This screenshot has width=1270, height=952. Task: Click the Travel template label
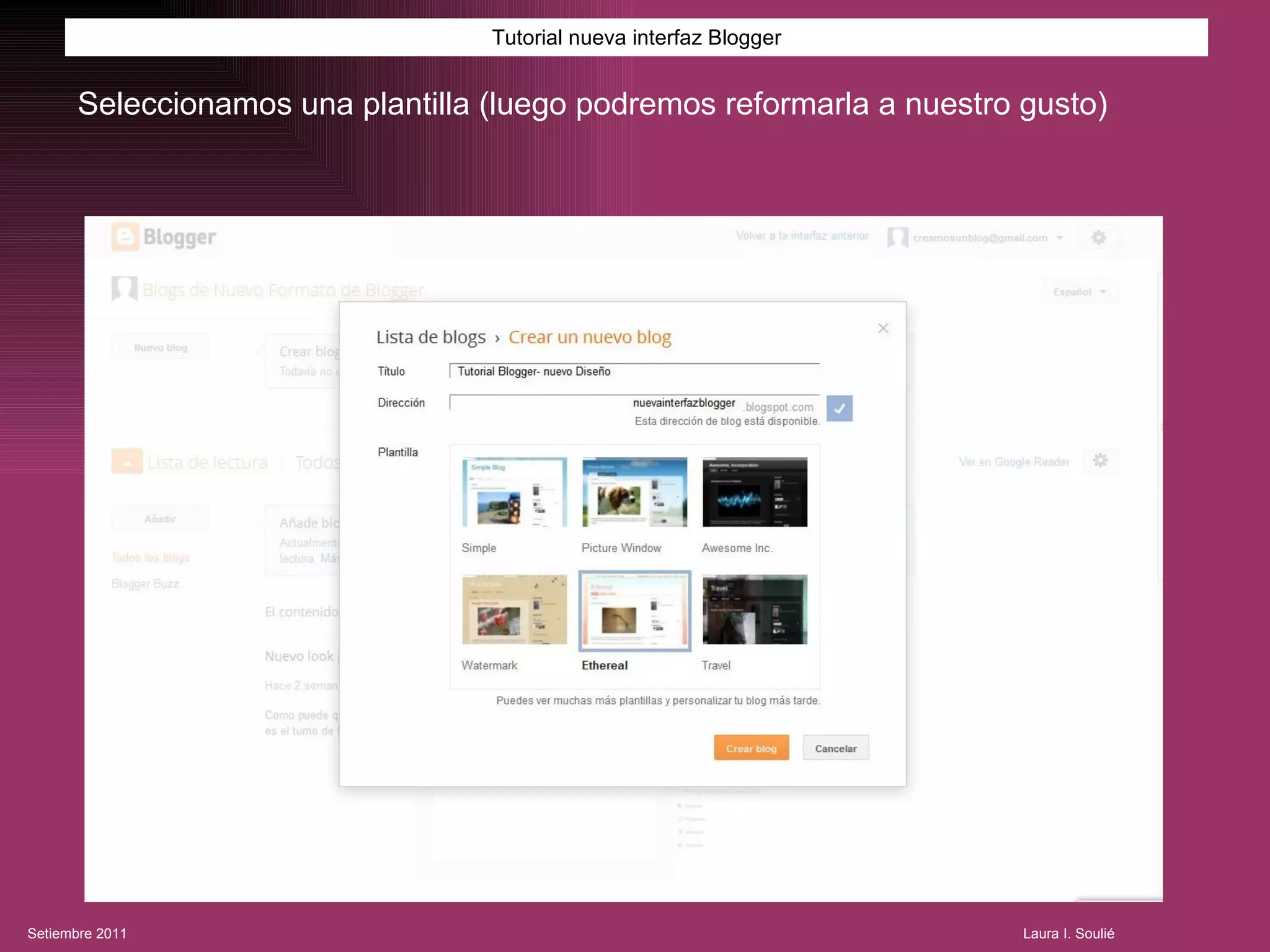pos(716,665)
